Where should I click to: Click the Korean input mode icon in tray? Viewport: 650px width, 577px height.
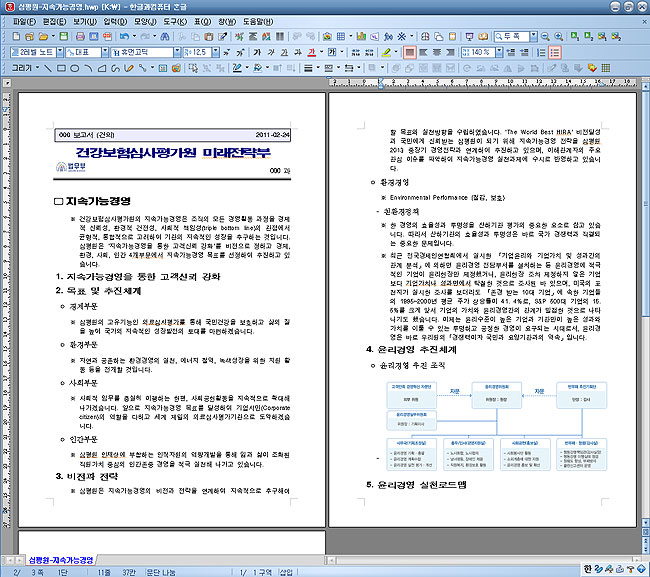(x=588, y=569)
